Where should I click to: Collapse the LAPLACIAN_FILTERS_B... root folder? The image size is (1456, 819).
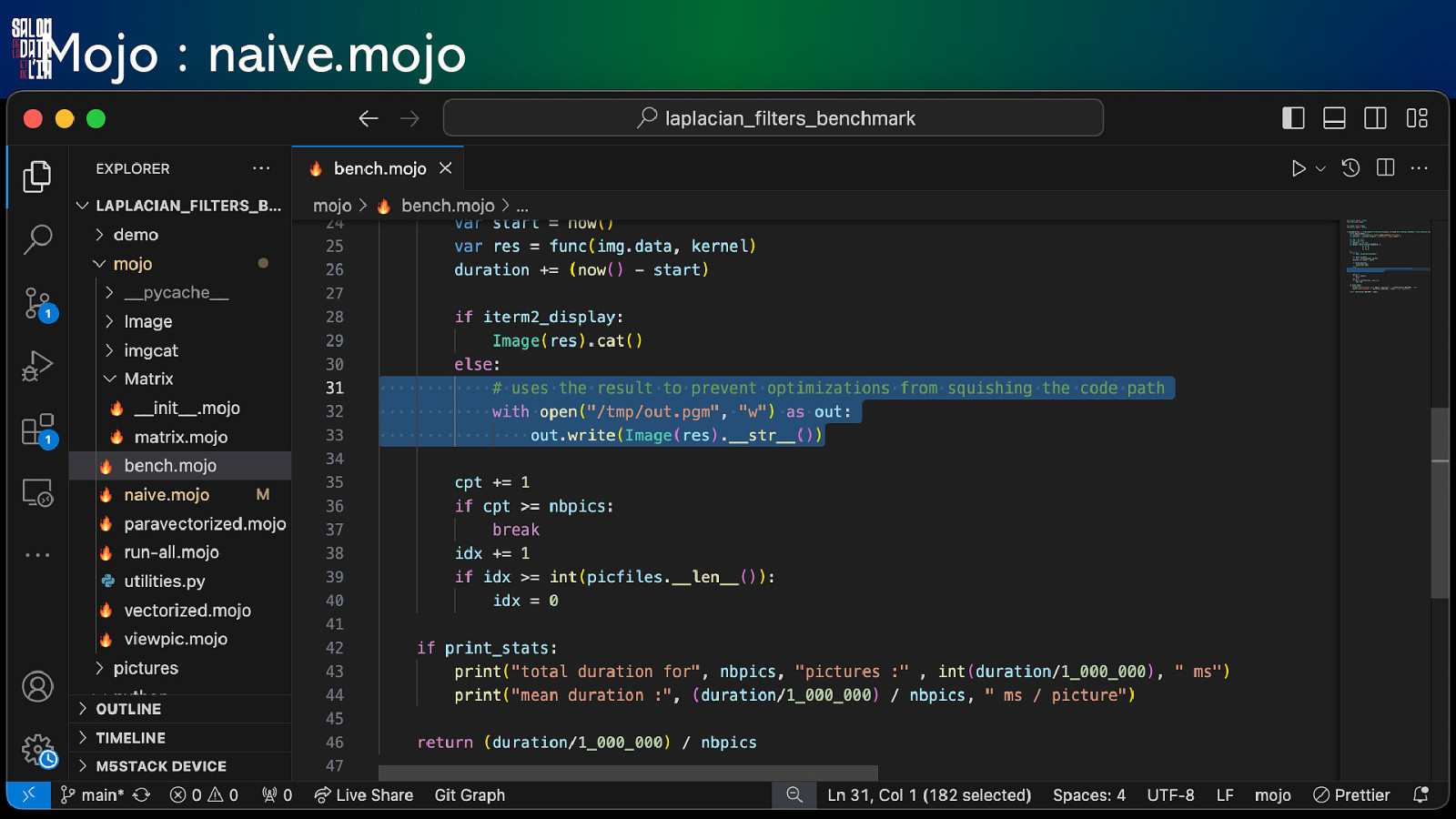click(x=180, y=206)
